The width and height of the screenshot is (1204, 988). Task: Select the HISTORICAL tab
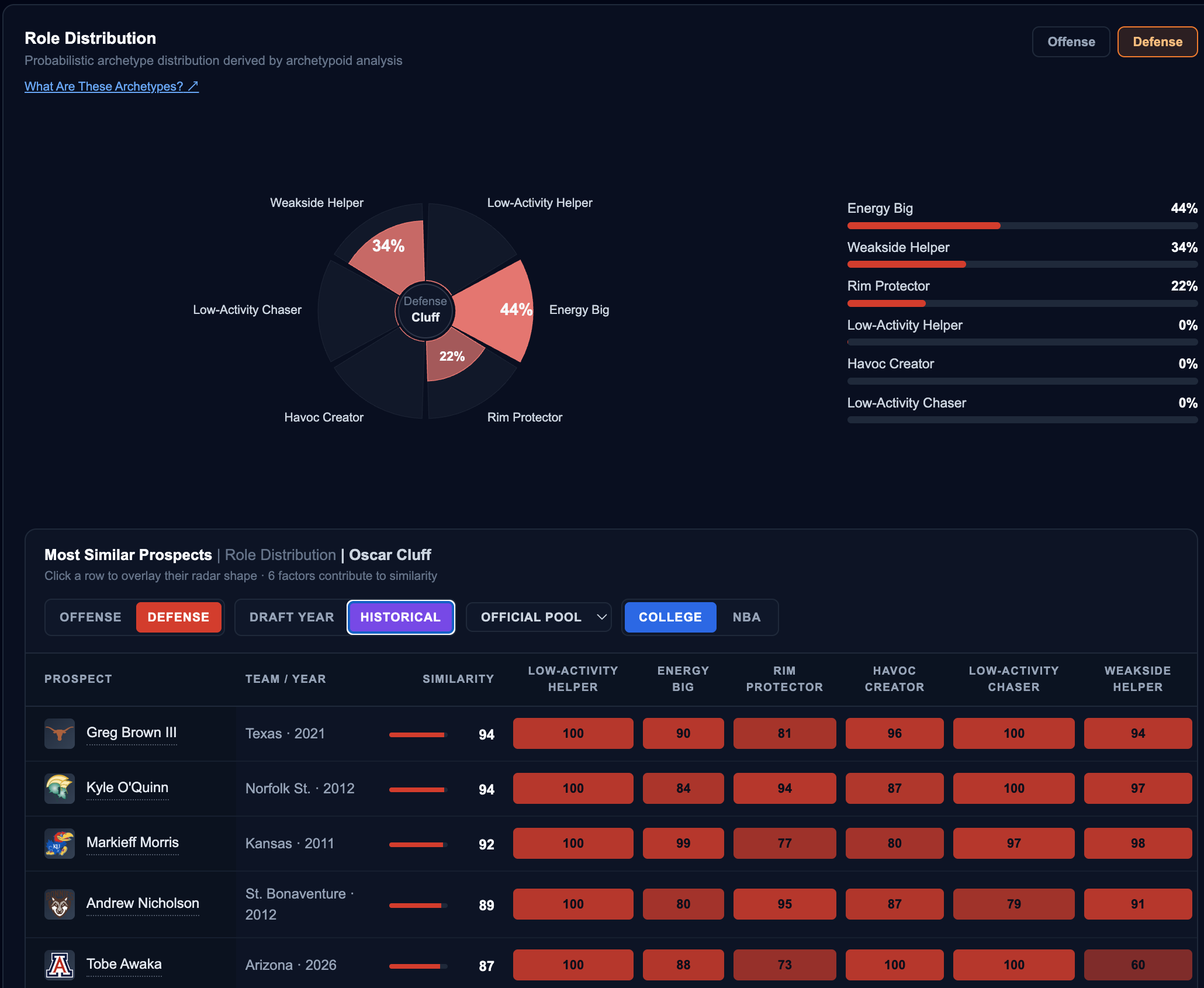400,617
